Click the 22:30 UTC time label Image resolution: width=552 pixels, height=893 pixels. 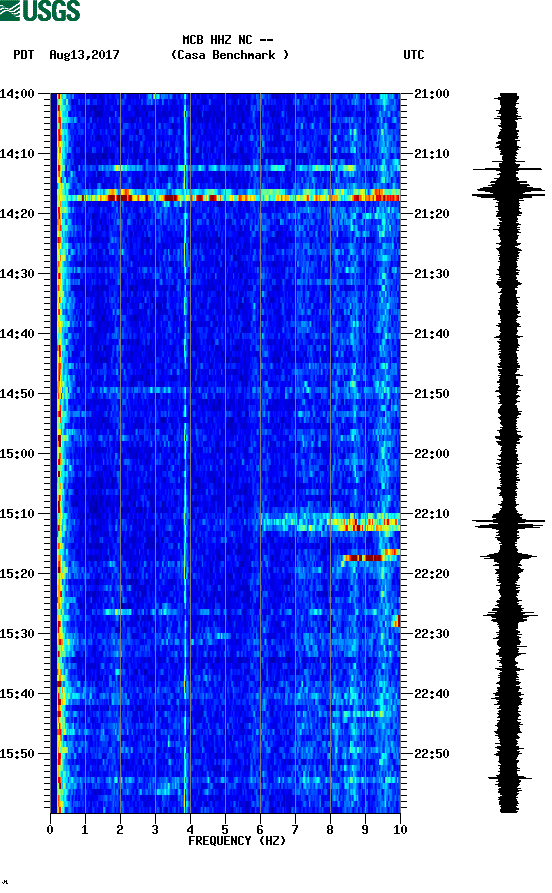(x=432, y=634)
